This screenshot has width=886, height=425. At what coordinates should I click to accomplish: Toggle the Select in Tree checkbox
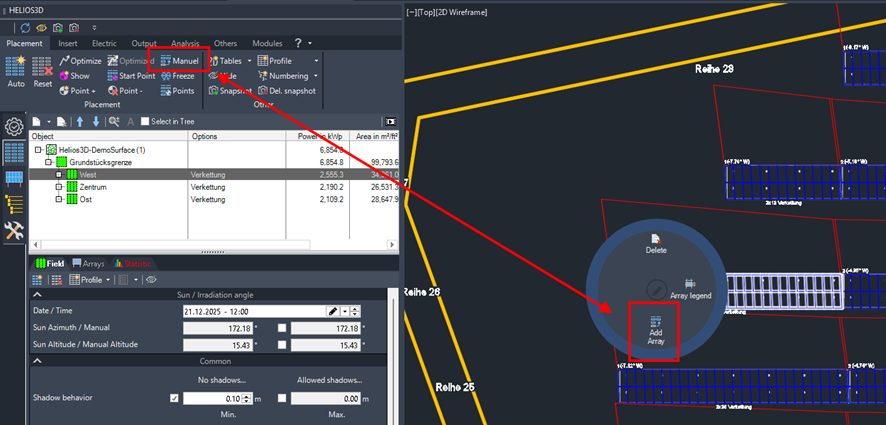145,122
